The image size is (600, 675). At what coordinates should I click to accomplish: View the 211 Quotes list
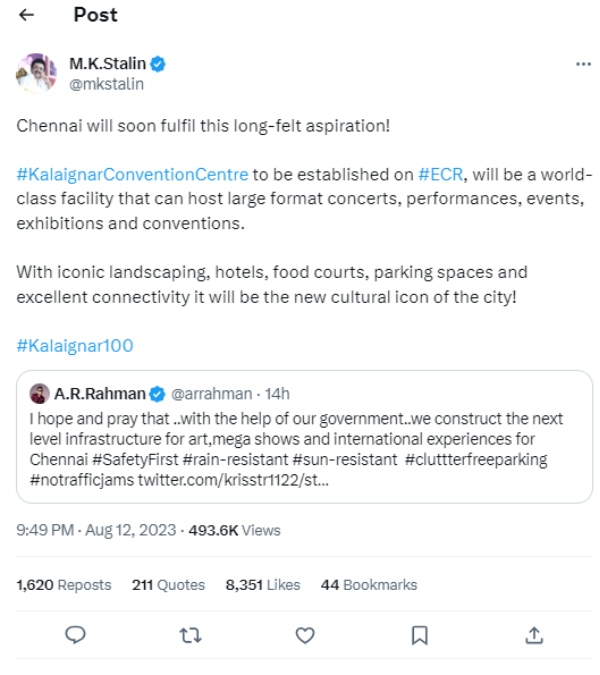[168, 585]
